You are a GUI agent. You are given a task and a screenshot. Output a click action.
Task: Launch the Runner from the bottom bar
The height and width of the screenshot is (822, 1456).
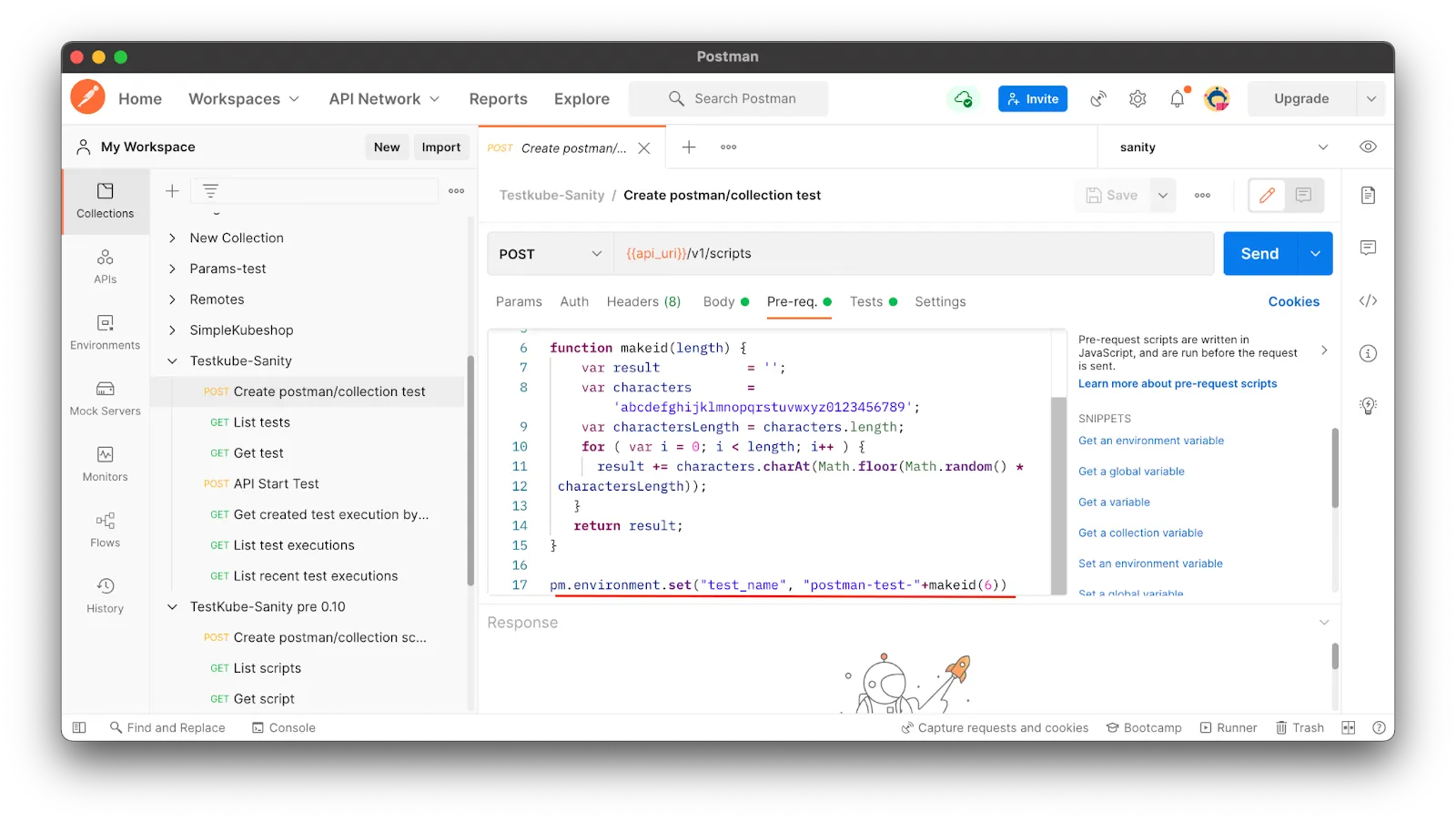1228,726
